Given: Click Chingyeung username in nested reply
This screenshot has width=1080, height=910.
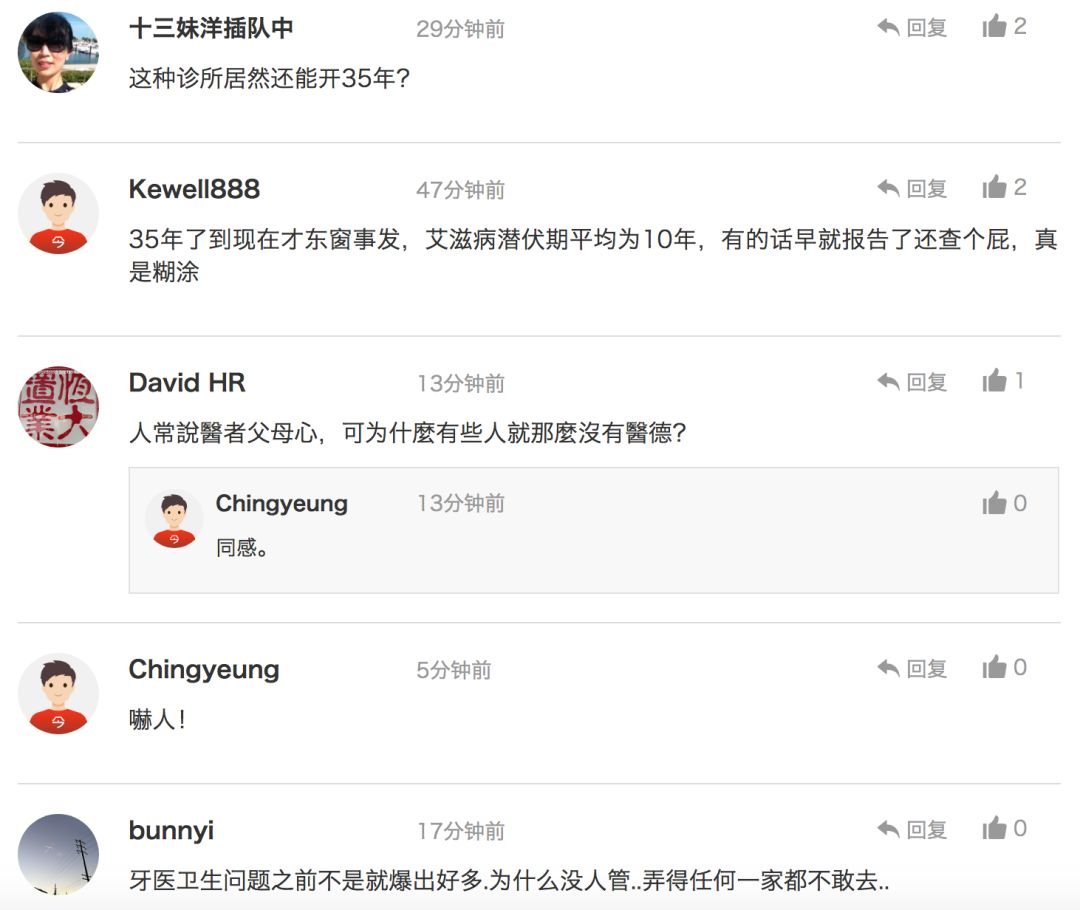Looking at the screenshot, I should pyautogui.click(x=281, y=503).
